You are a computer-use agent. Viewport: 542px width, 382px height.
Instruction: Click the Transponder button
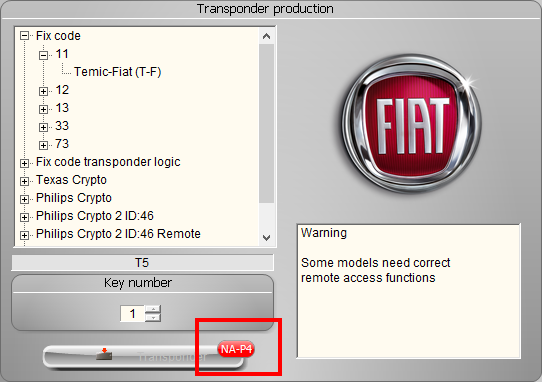click(x=143, y=356)
